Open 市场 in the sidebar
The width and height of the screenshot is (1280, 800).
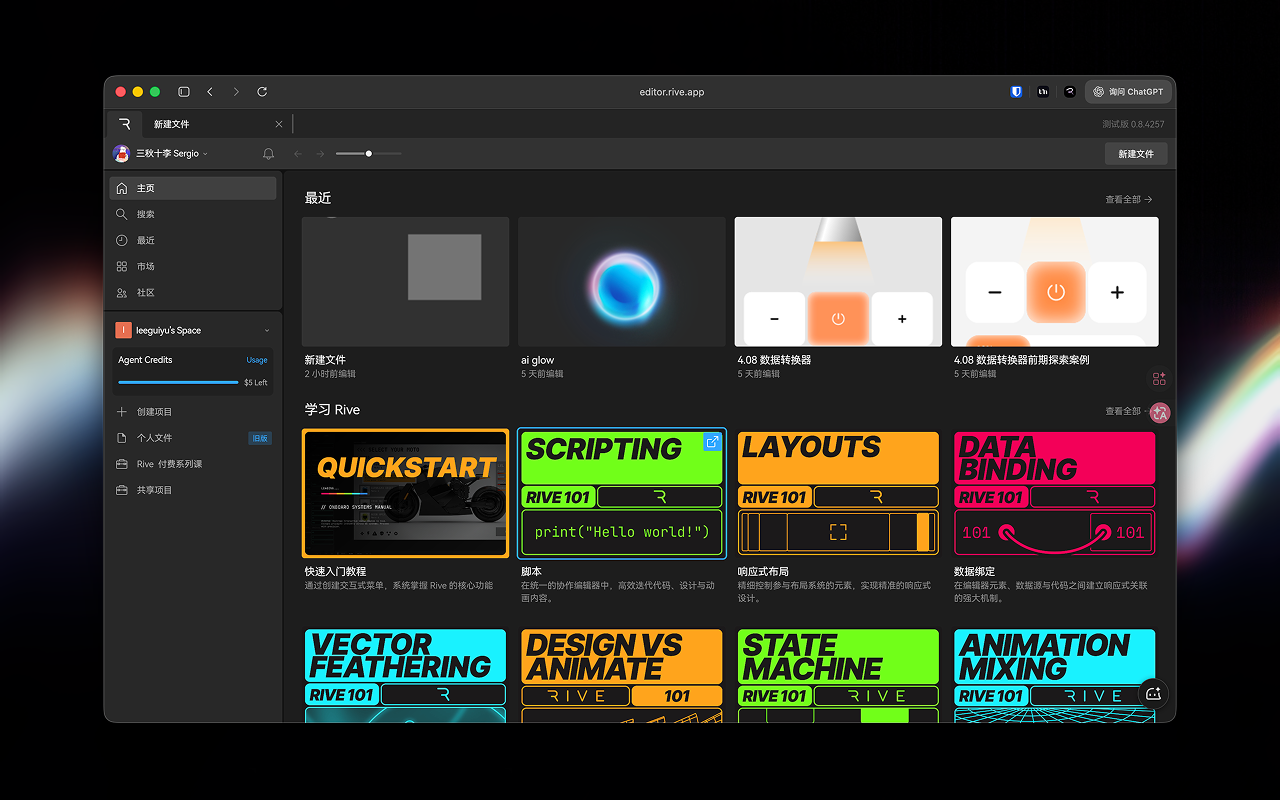click(x=146, y=266)
